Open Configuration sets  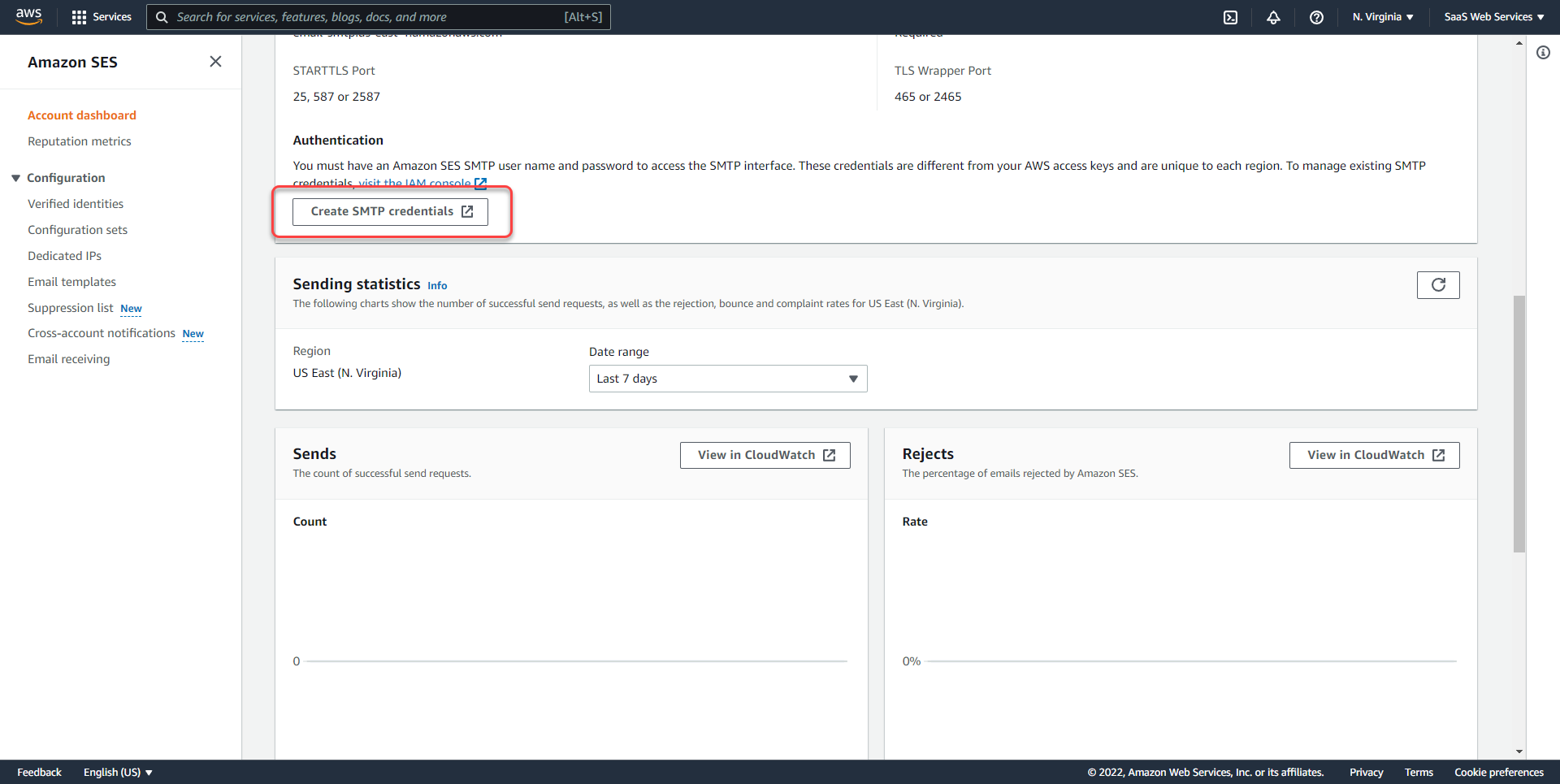(x=78, y=230)
